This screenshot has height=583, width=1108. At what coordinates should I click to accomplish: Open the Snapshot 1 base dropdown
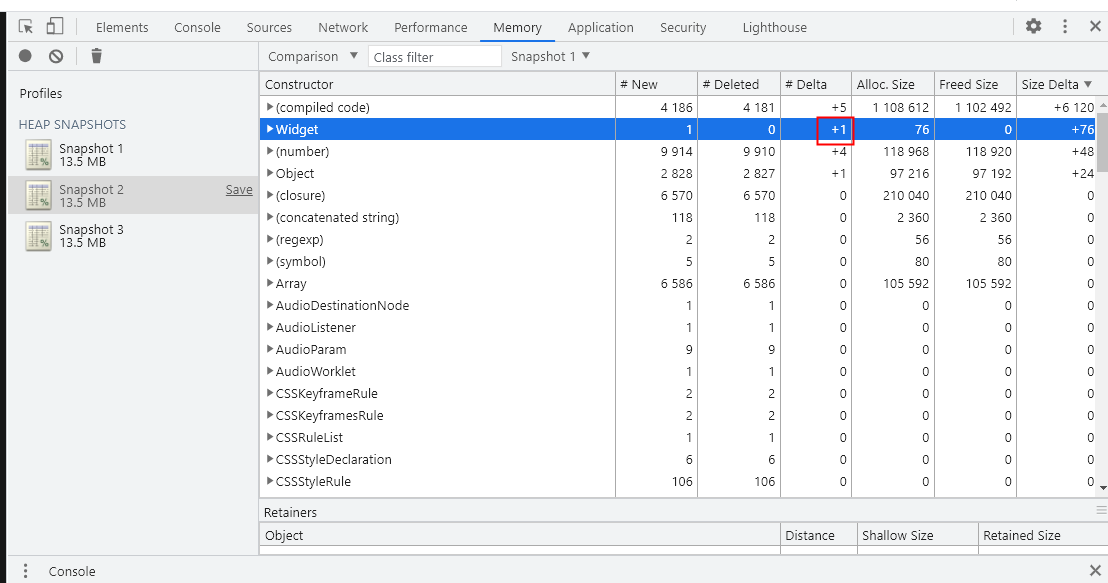pyautogui.click(x=550, y=57)
